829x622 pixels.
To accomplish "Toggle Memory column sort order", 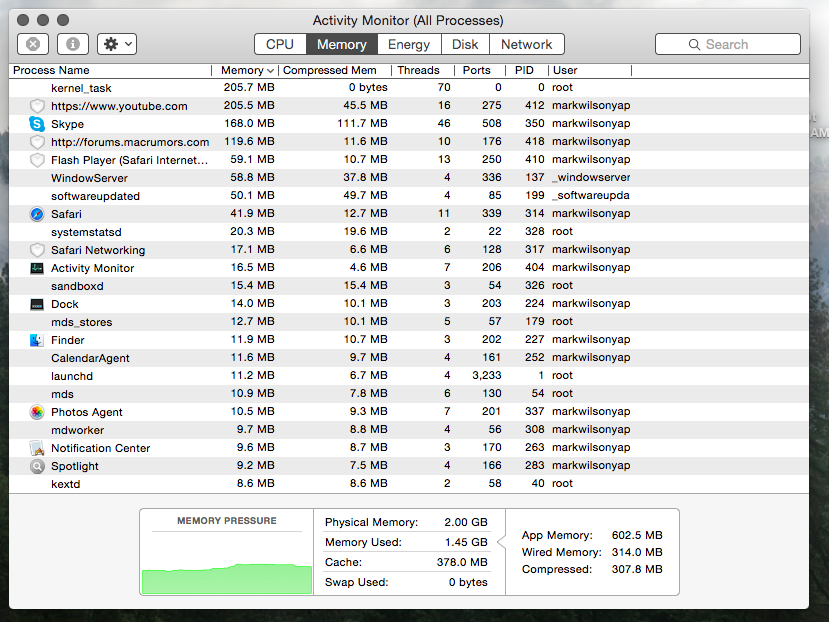I will (x=246, y=70).
